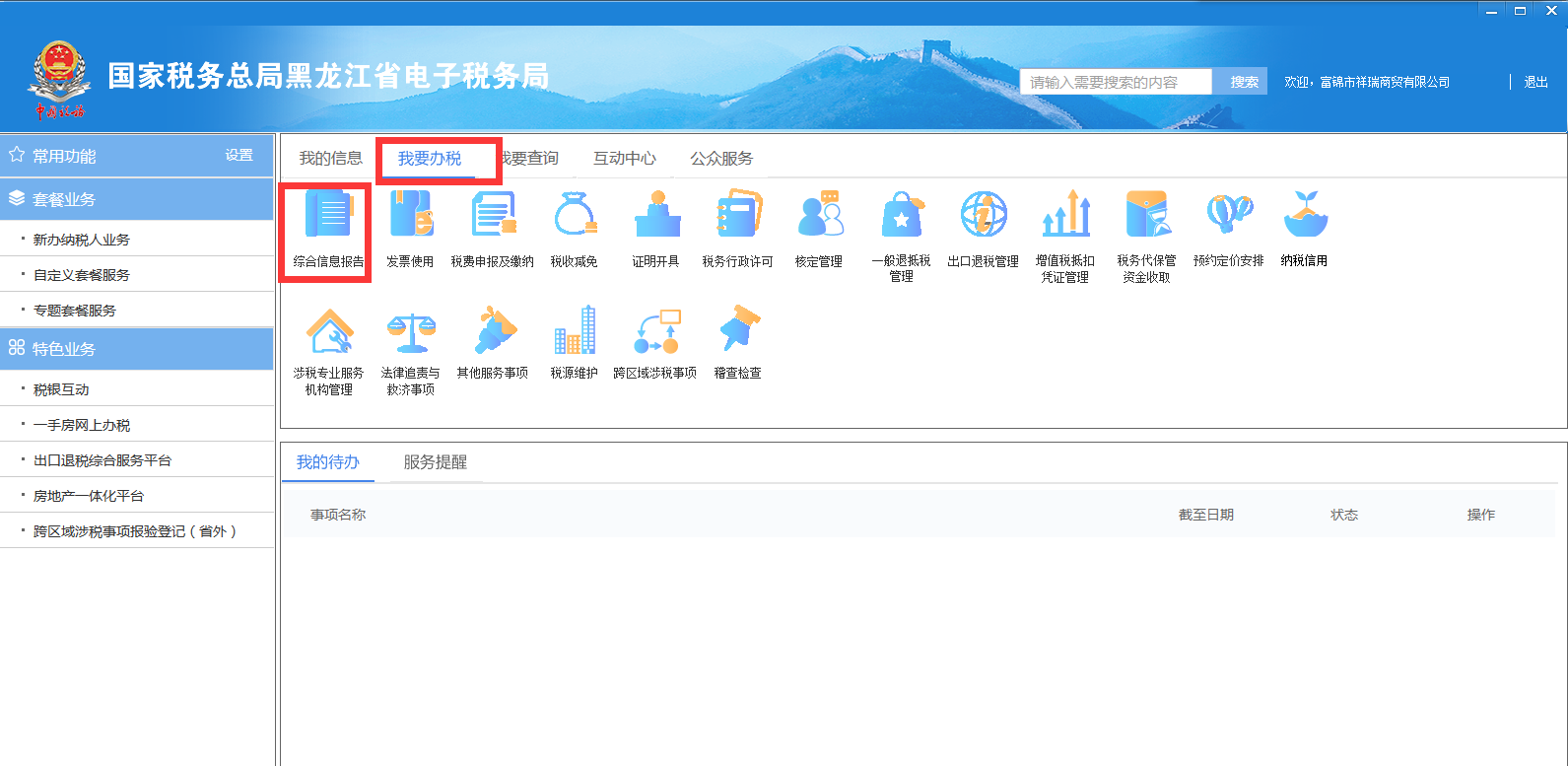The image size is (1568, 766).
Task: Expand the 特色业务 sidebar section
Action: pyautogui.click(x=137, y=349)
